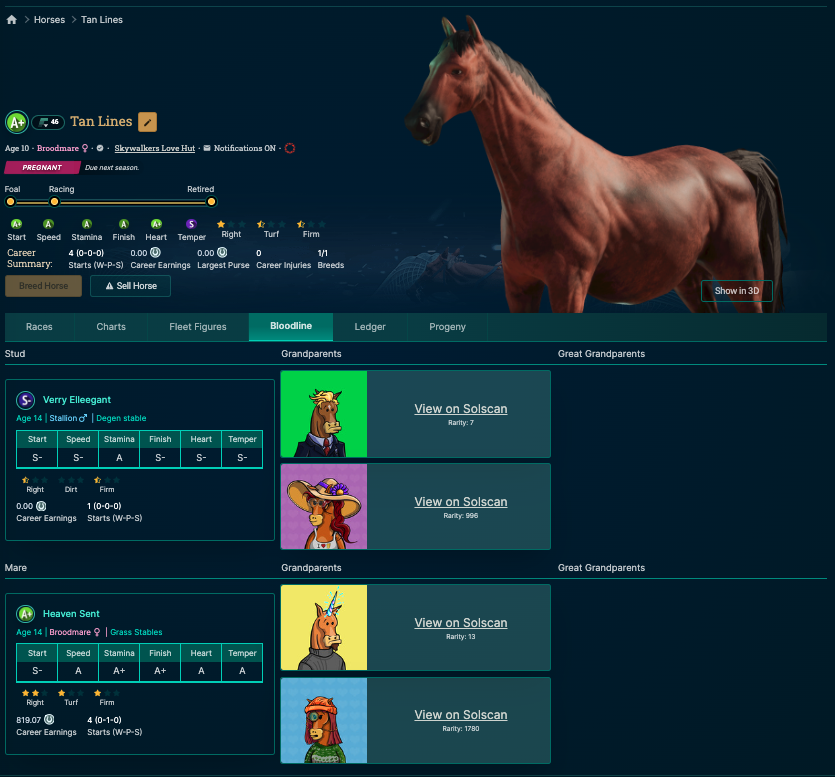835x777 pixels.
Task: Click Verry Elleegant's Firm star rating
Action: tap(107, 480)
